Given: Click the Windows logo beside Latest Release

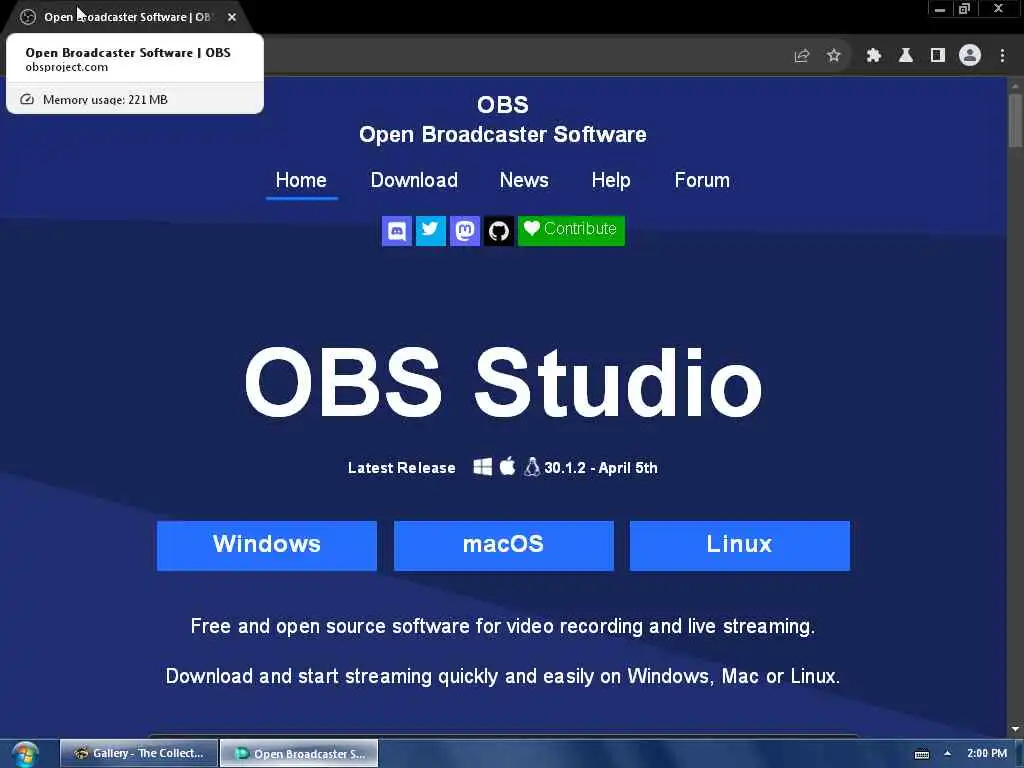Looking at the screenshot, I should [x=483, y=467].
